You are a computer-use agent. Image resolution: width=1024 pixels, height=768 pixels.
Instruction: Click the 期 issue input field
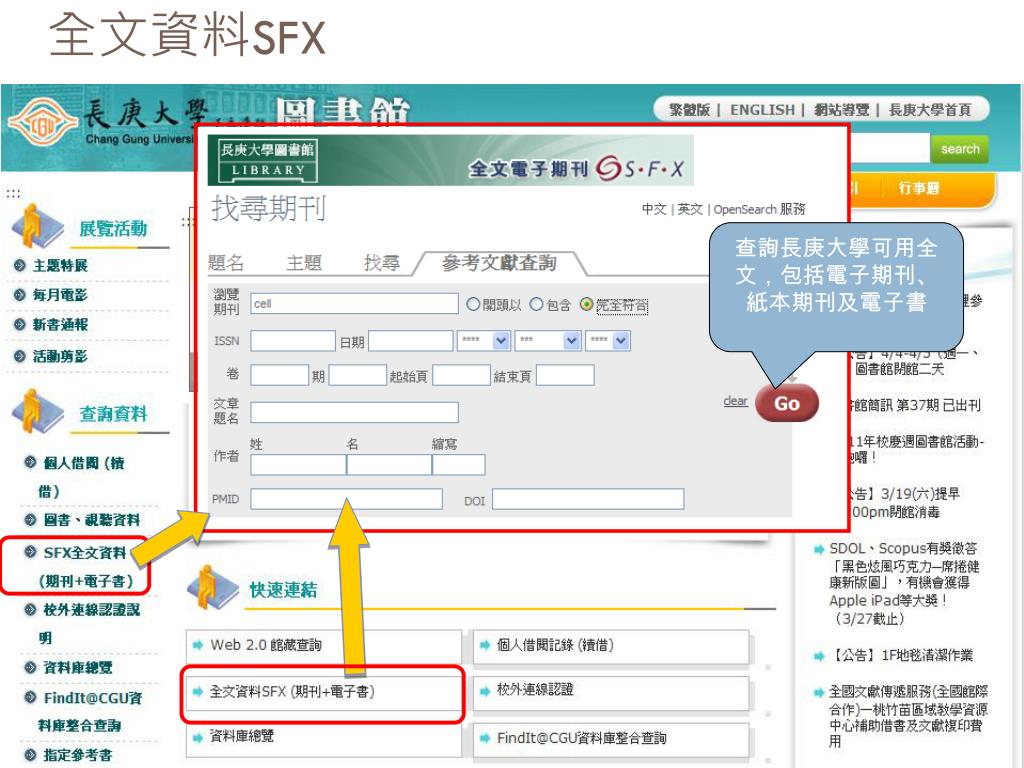point(358,376)
